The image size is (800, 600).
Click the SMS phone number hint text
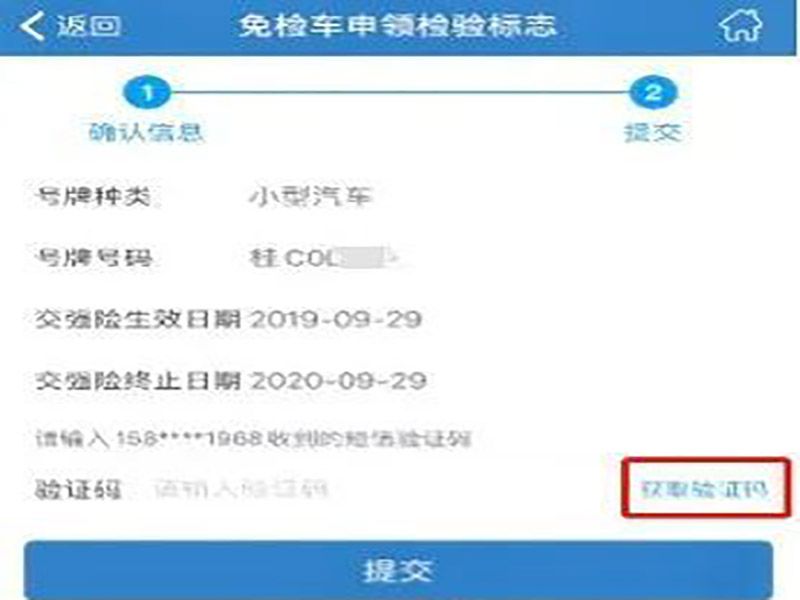coord(253,438)
